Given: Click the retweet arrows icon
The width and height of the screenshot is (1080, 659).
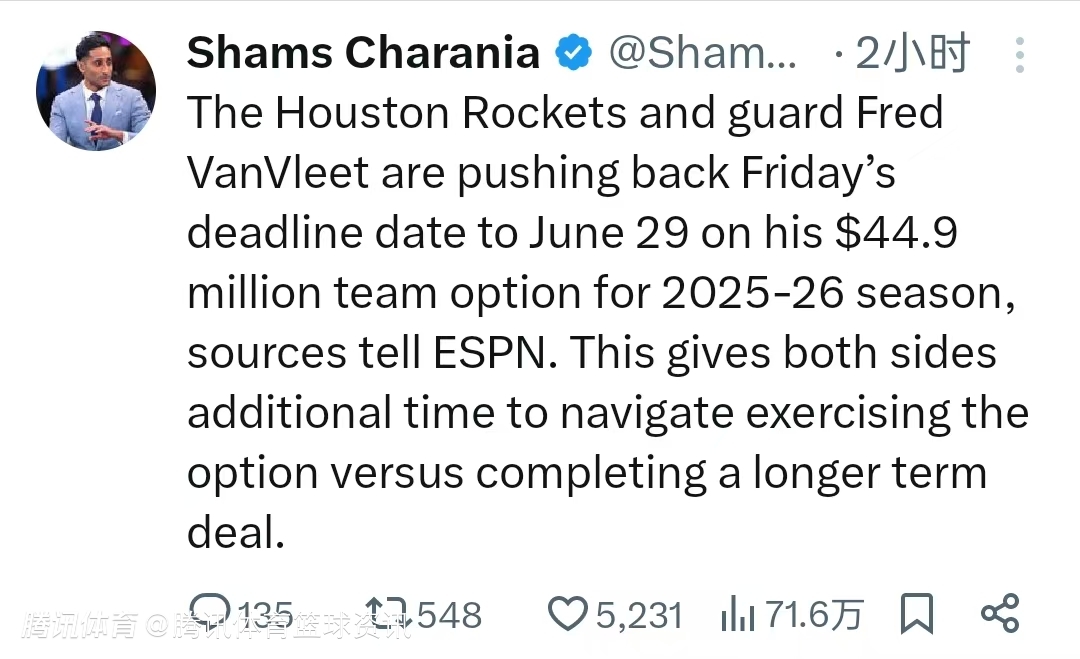Looking at the screenshot, I should point(386,614).
